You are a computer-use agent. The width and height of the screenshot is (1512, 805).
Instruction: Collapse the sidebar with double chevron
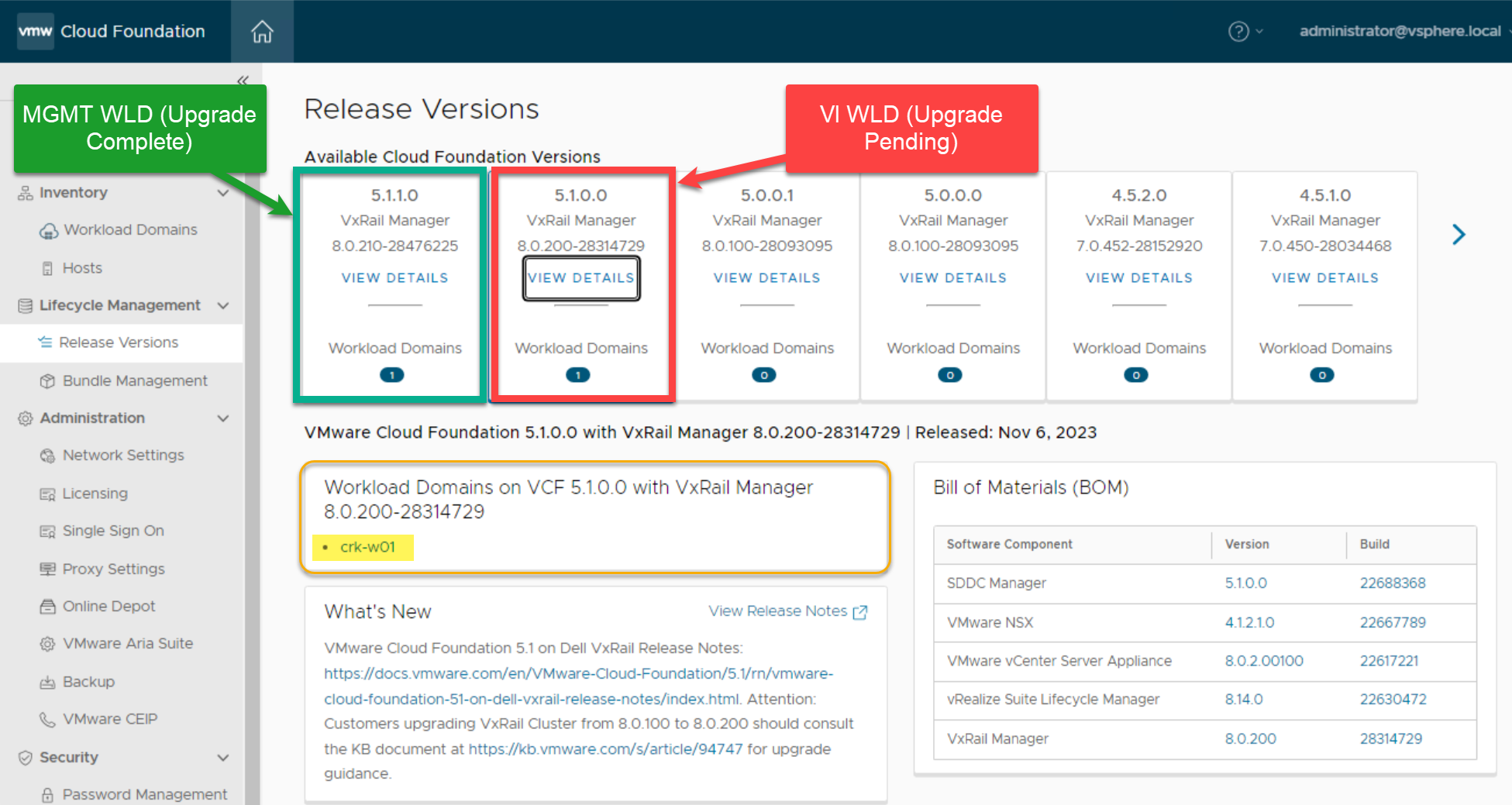(x=243, y=80)
